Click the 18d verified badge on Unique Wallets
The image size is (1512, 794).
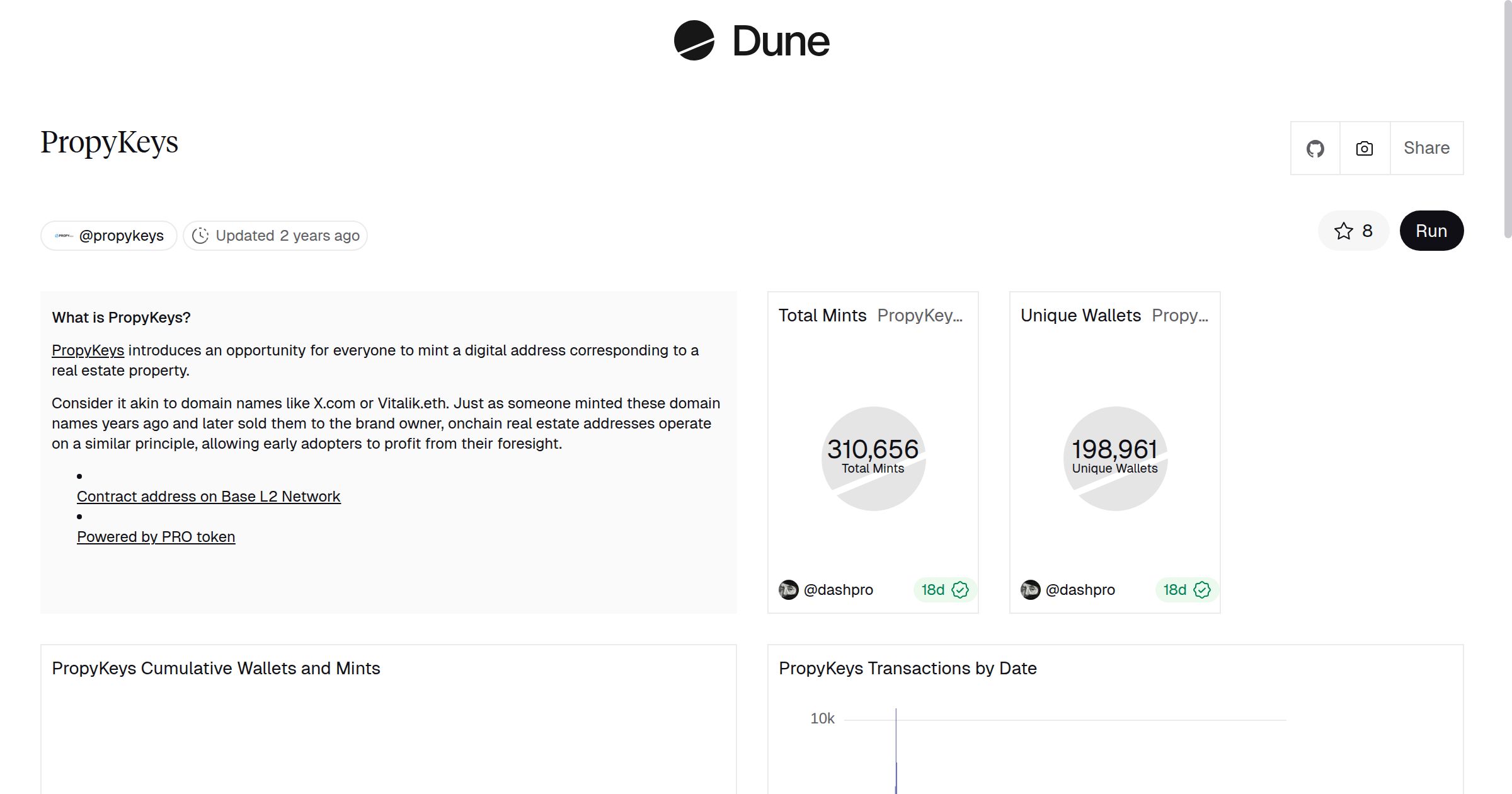coord(1186,590)
